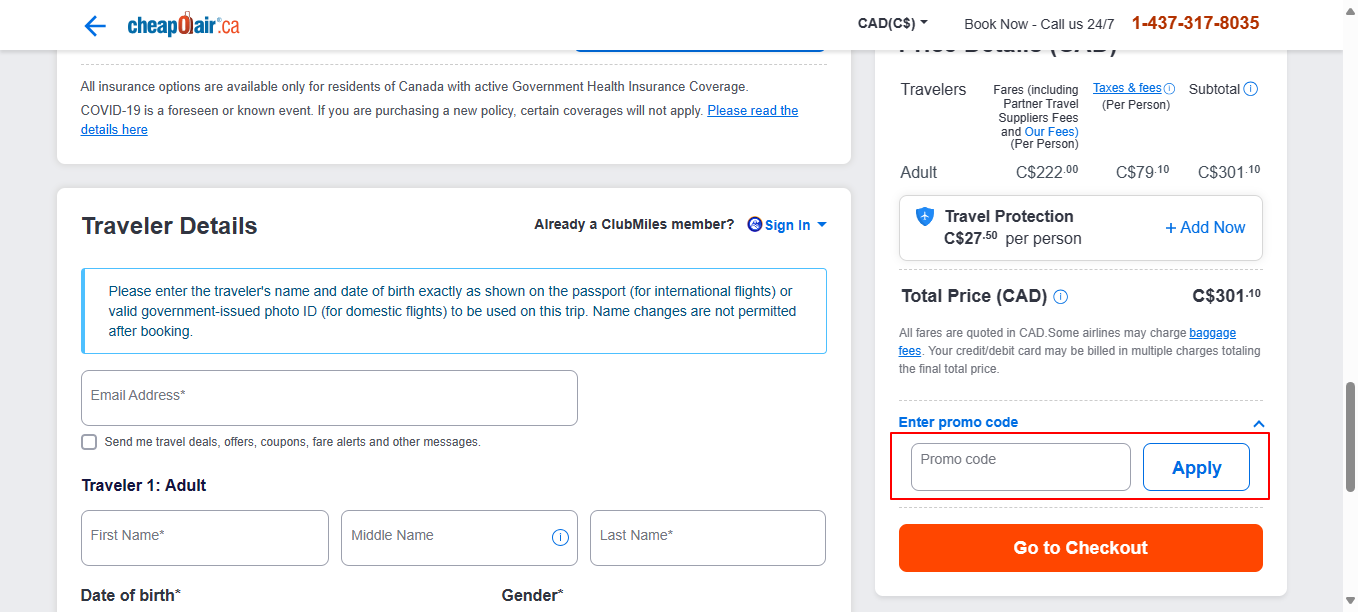Viewport: 1358px width, 612px height.
Task: Click Go to Checkout
Action: [1080, 547]
